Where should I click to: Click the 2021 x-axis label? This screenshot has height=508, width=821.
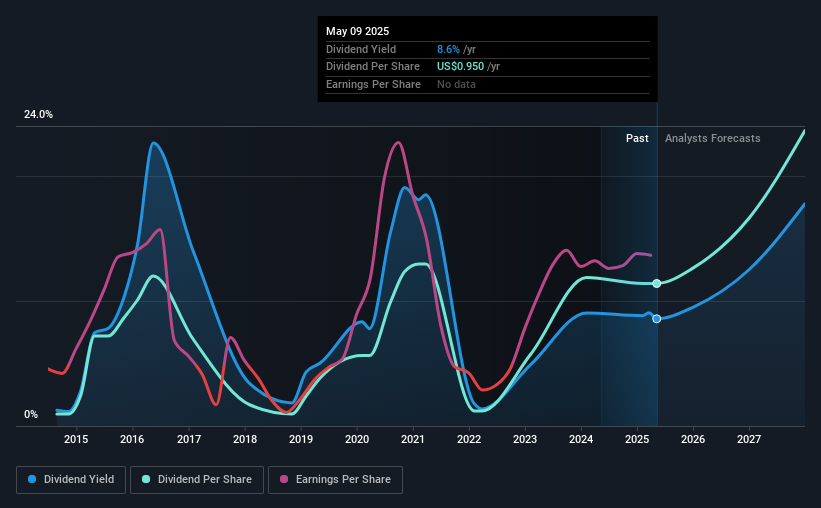pyautogui.click(x=413, y=439)
